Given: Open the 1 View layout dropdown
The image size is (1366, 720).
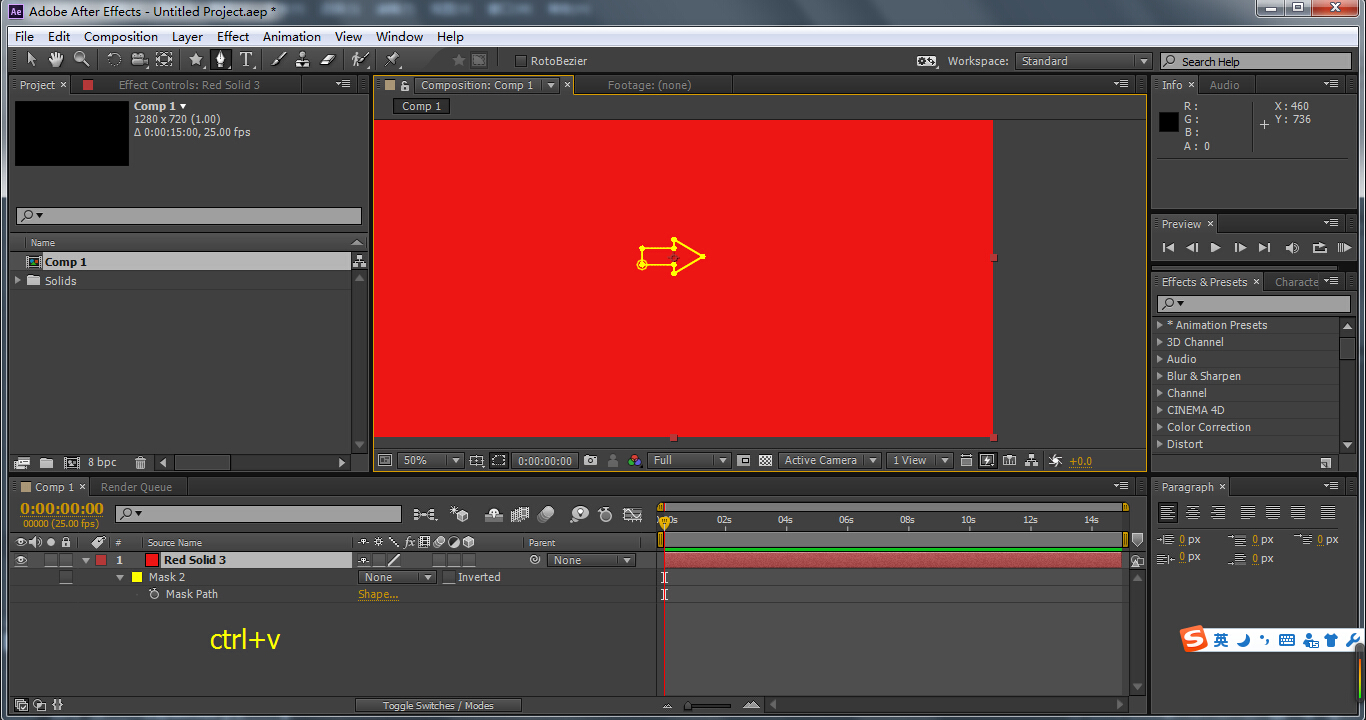Looking at the screenshot, I should (920, 461).
